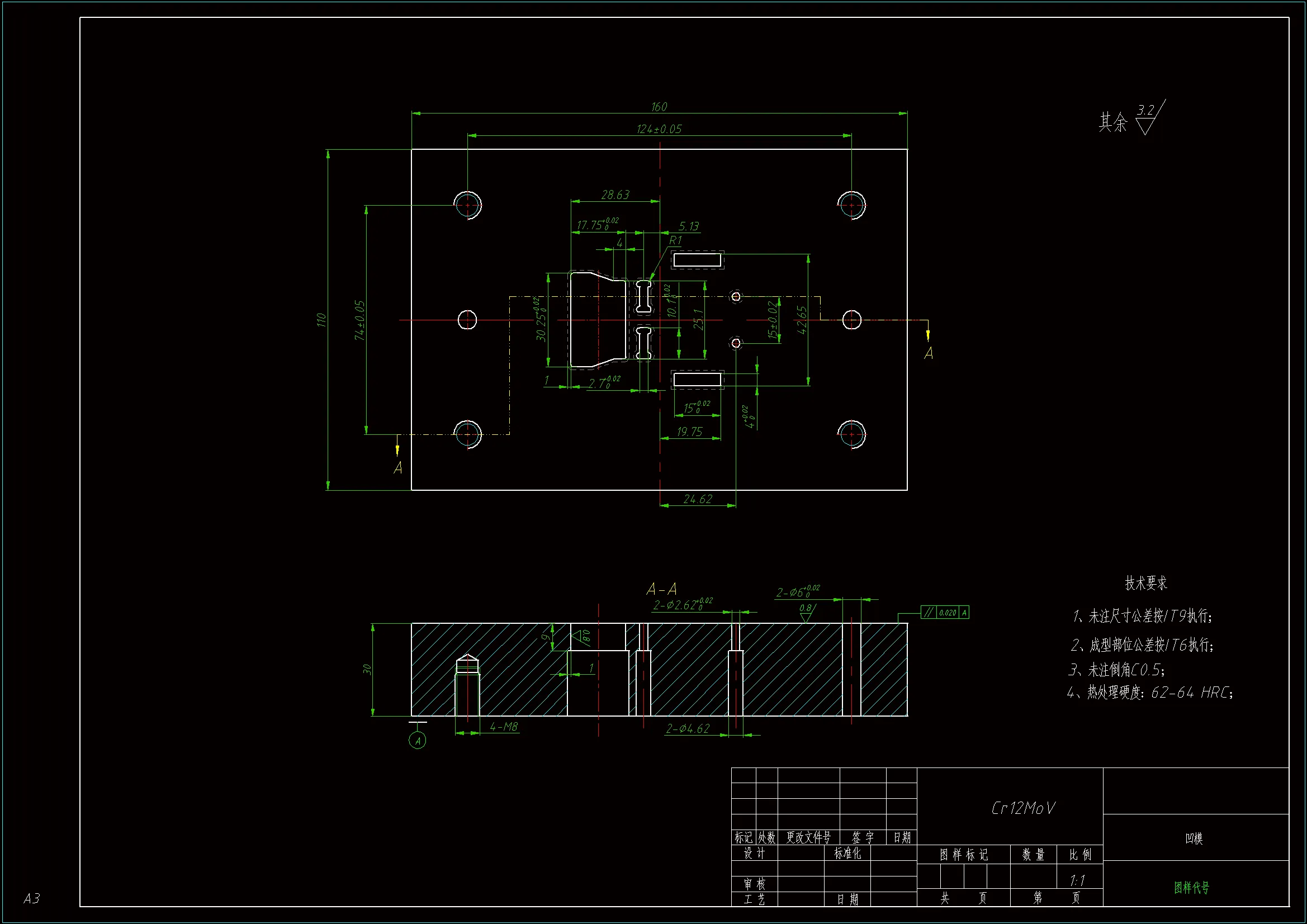Click the 凹模 part name cell
Image resolution: width=1307 pixels, height=924 pixels.
1194,838
